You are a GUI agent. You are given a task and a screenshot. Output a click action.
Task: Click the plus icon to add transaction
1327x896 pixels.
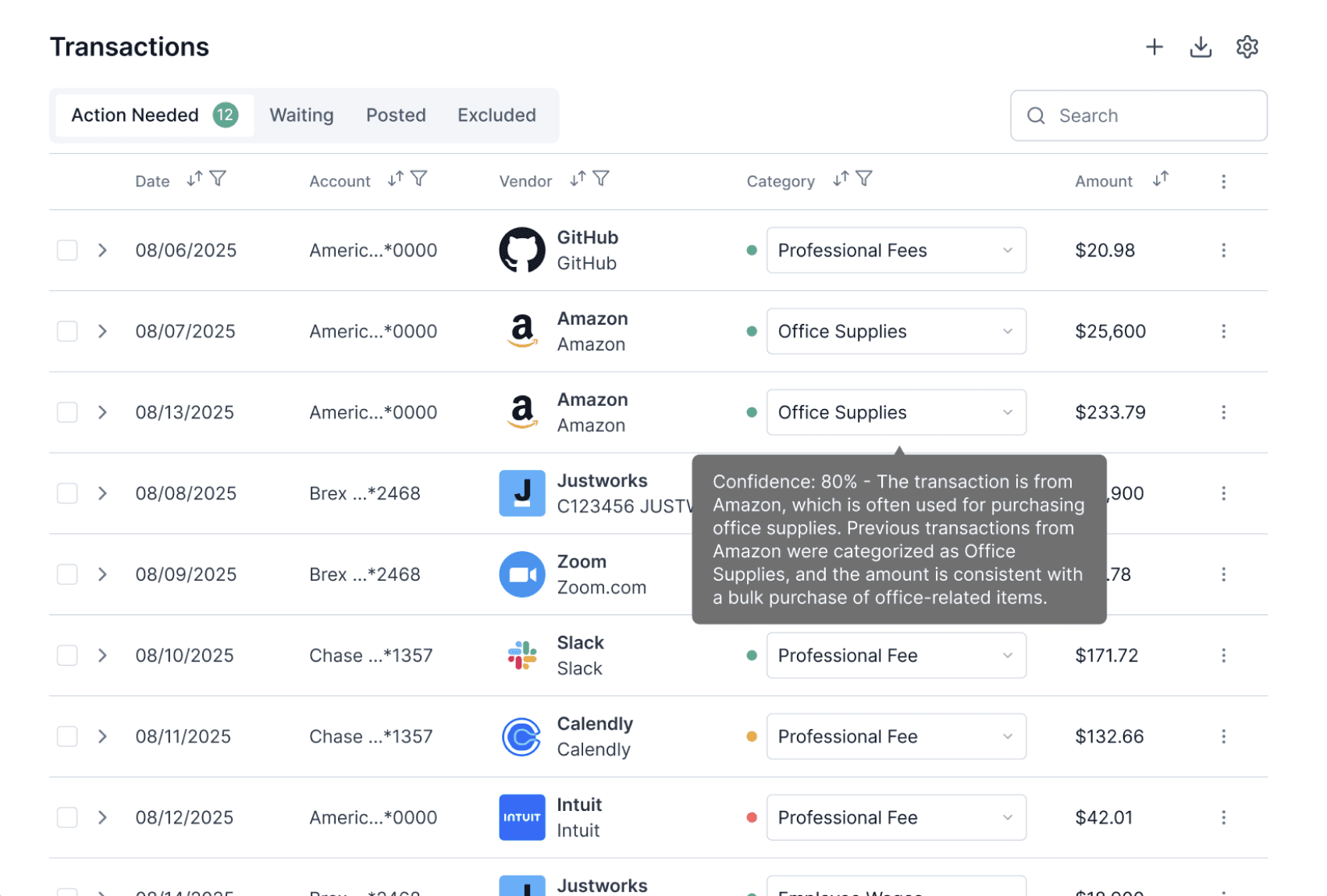[1154, 47]
